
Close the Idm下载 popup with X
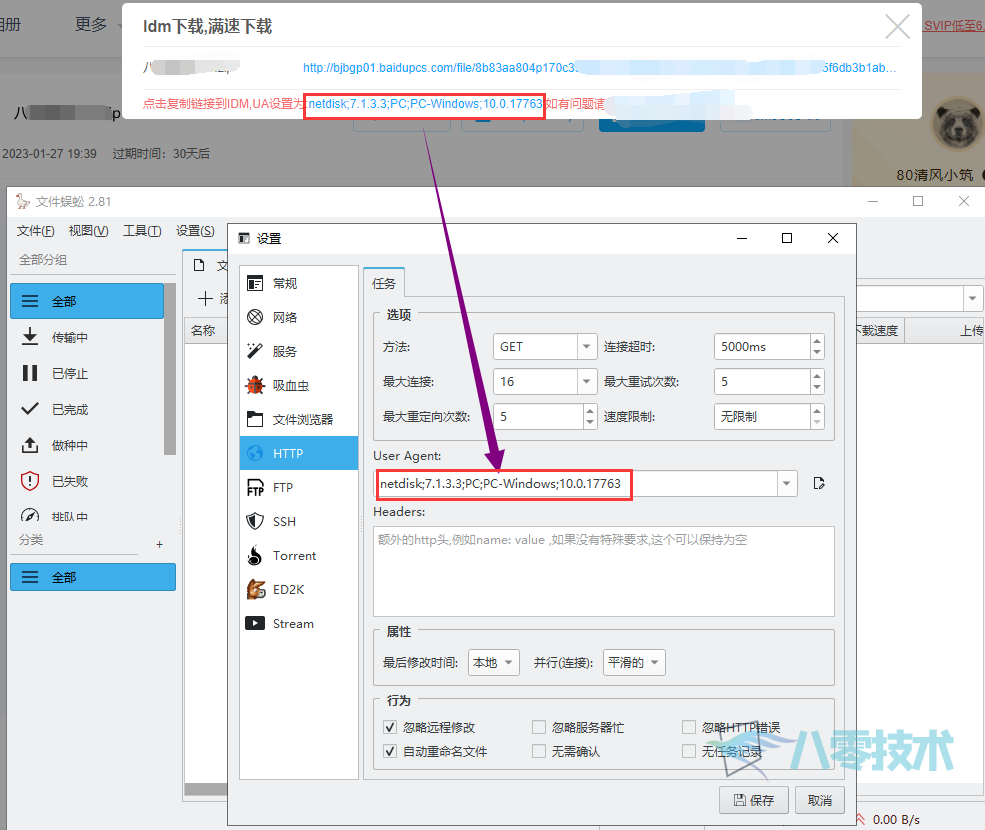(897, 27)
